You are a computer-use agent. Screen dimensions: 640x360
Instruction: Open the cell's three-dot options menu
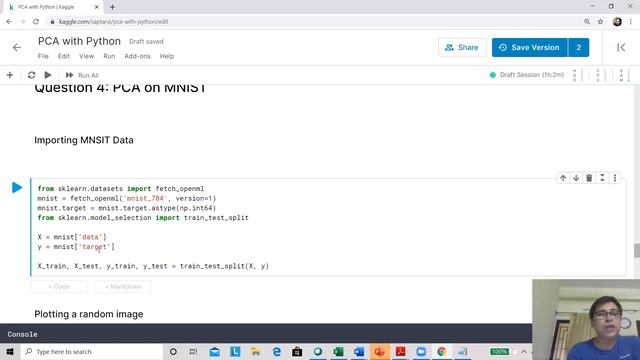pos(615,178)
